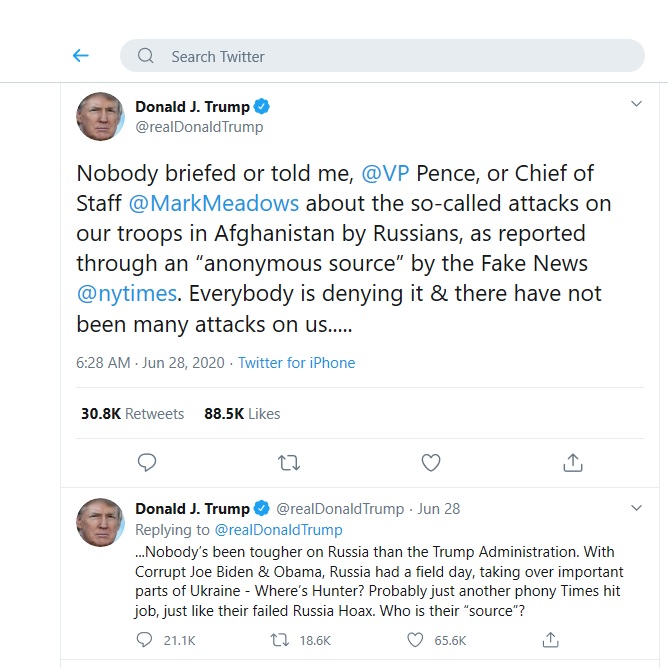View the 30.8K Retweets list
Image resolution: width=668 pixels, height=668 pixels.
tap(132, 414)
